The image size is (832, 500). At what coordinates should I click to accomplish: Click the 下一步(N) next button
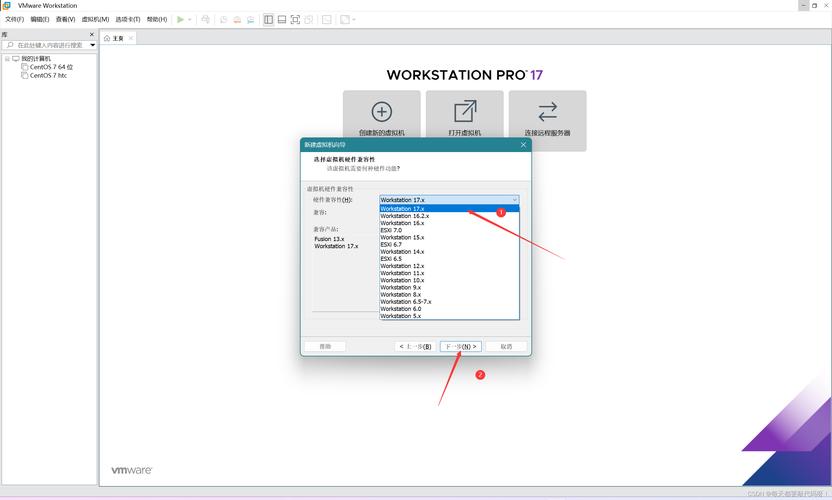[461, 347]
